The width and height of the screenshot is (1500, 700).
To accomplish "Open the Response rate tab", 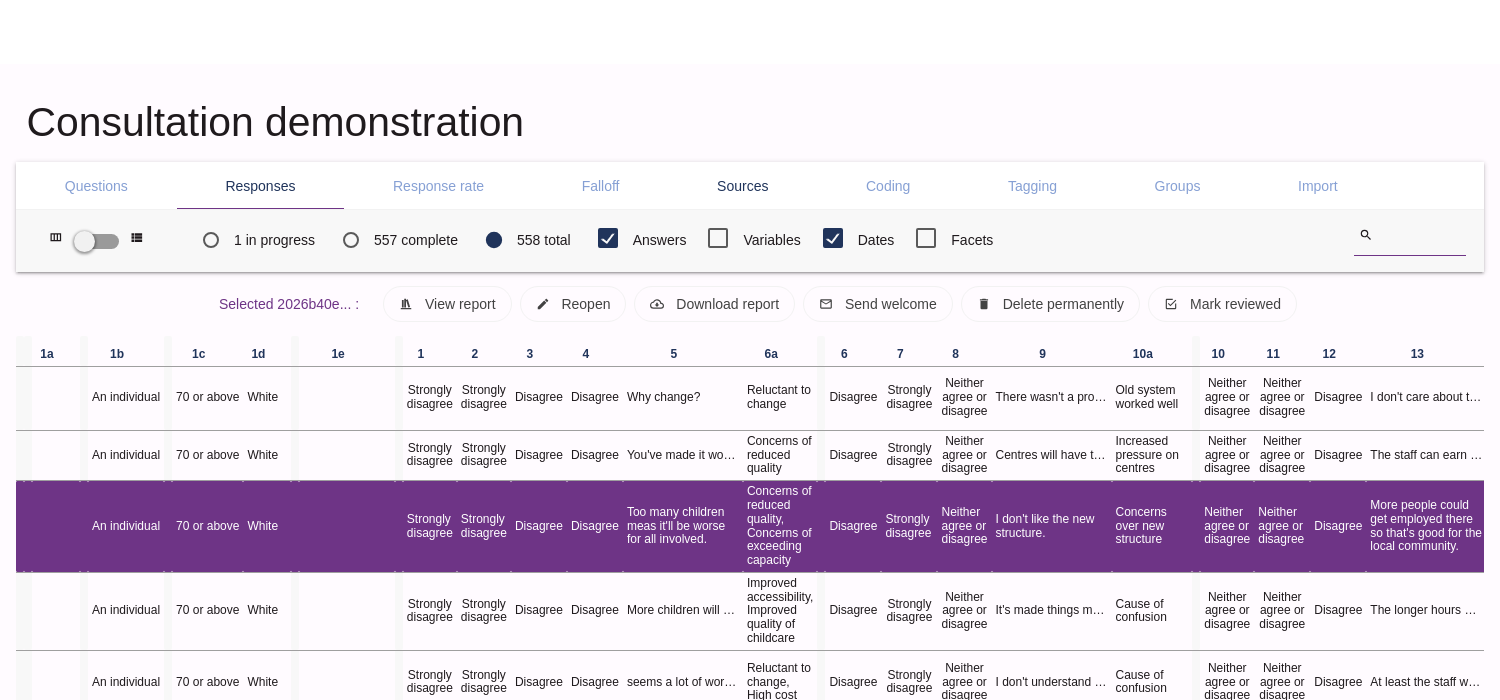I will tap(438, 186).
